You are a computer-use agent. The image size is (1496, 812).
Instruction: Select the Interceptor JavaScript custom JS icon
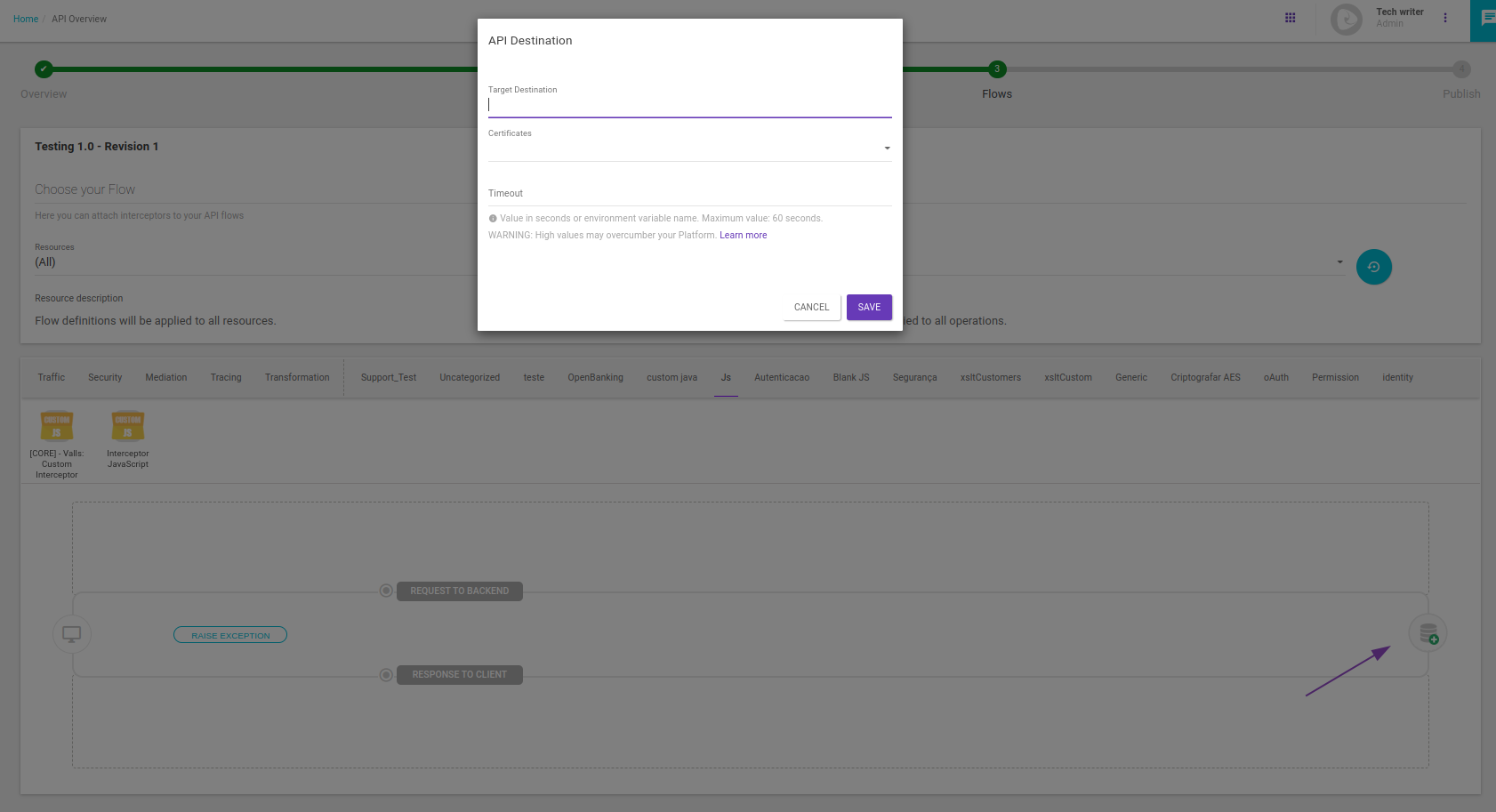click(x=127, y=424)
